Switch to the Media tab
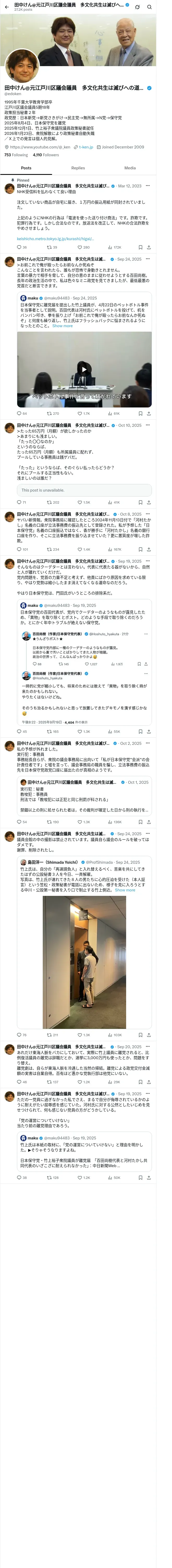This screenshot has height=1568, width=172. pyautogui.click(x=130, y=168)
